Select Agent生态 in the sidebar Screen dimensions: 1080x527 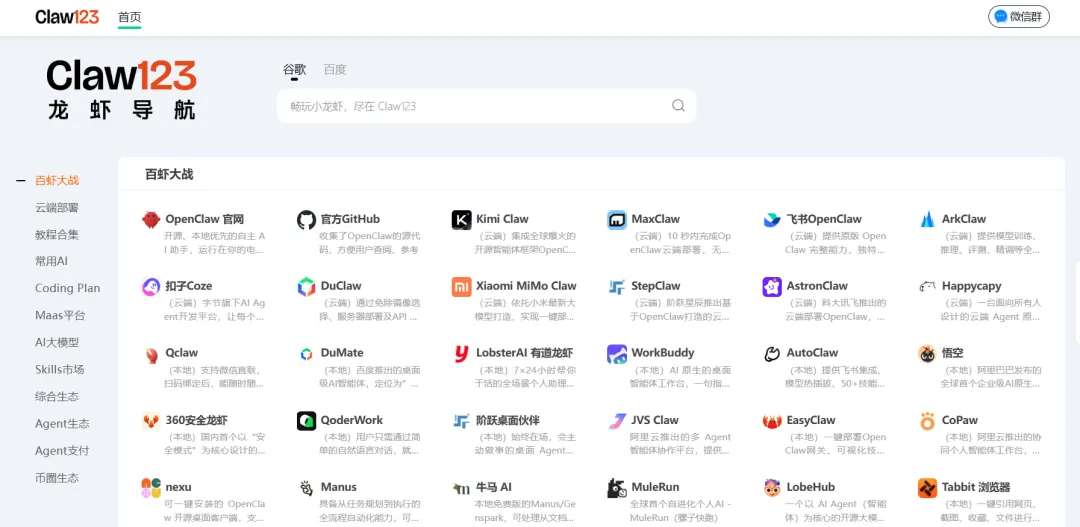pos(62,424)
